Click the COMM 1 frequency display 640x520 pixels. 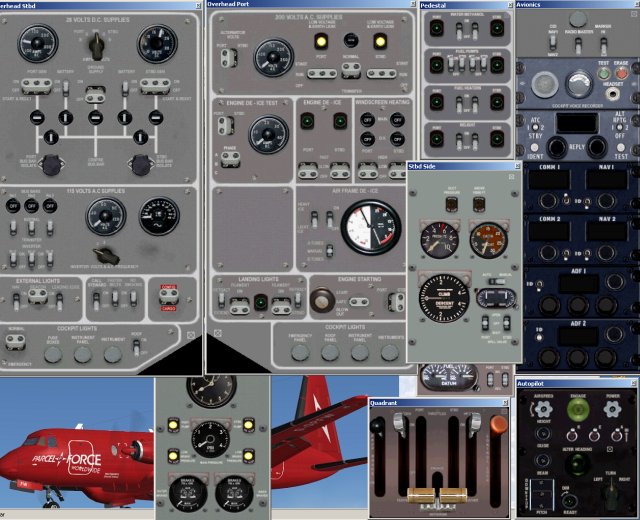point(549,180)
